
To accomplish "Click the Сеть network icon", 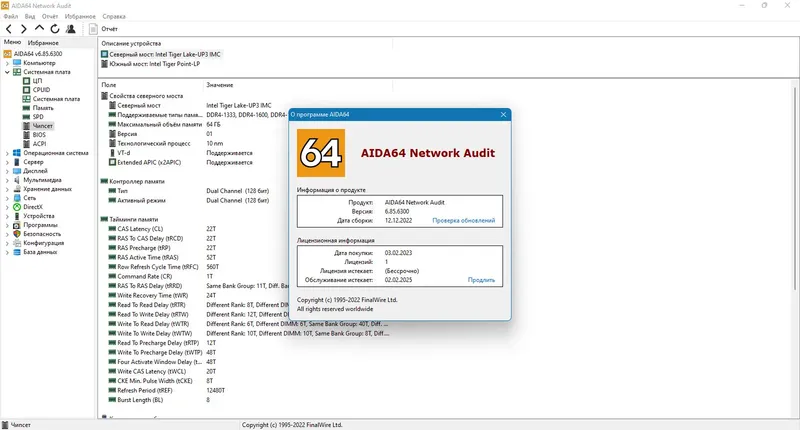I will 17,198.
